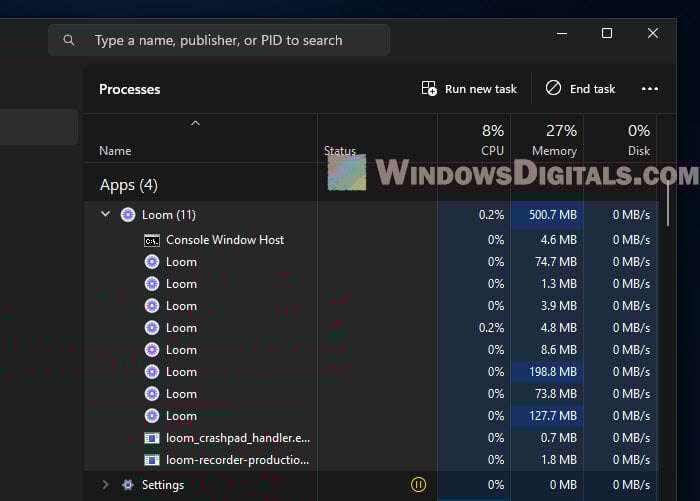Select the Console Window Host icon
Screen dimensions: 700x501
pos(152,240)
